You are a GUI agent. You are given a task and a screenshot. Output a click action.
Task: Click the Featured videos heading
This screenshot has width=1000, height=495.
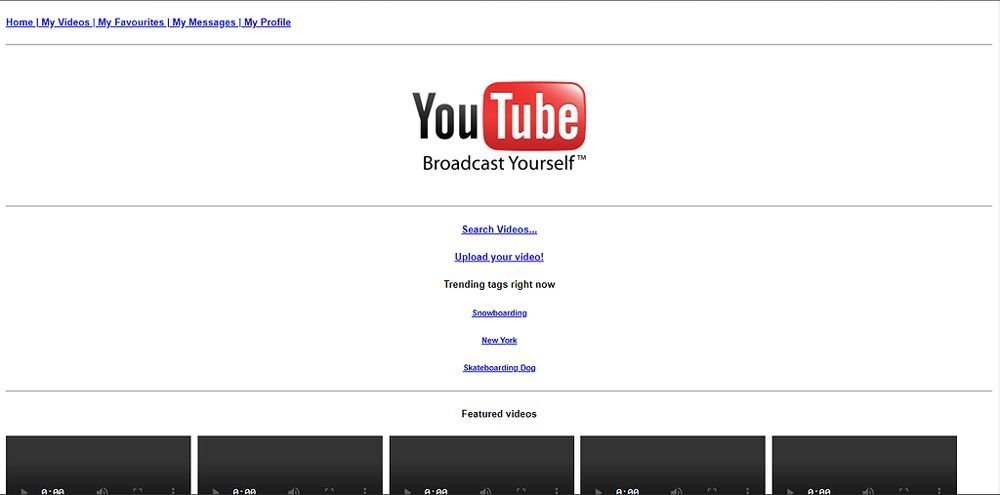[x=499, y=414]
